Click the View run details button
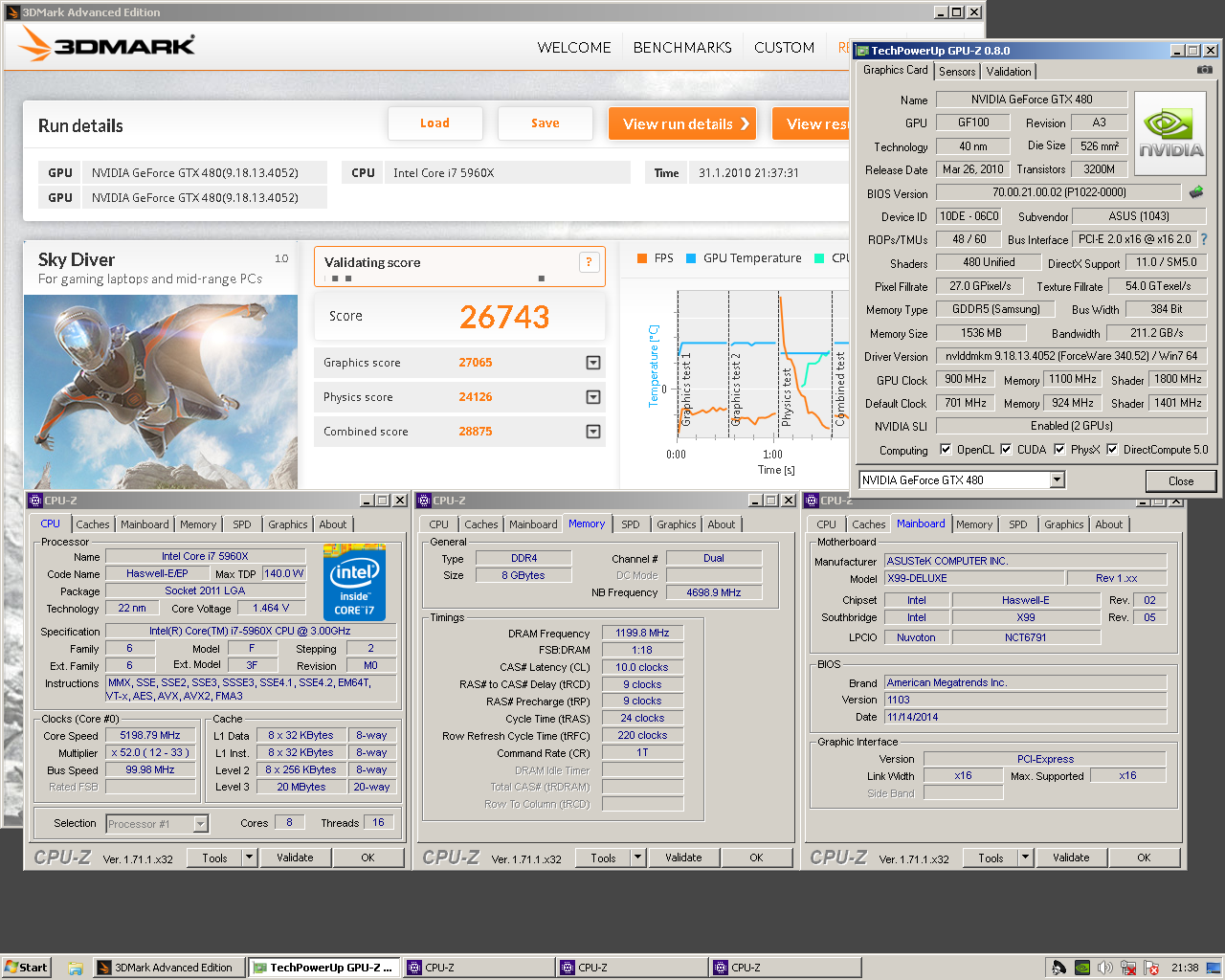The width and height of the screenshot is (1225, 980). [x=682, y=123]
